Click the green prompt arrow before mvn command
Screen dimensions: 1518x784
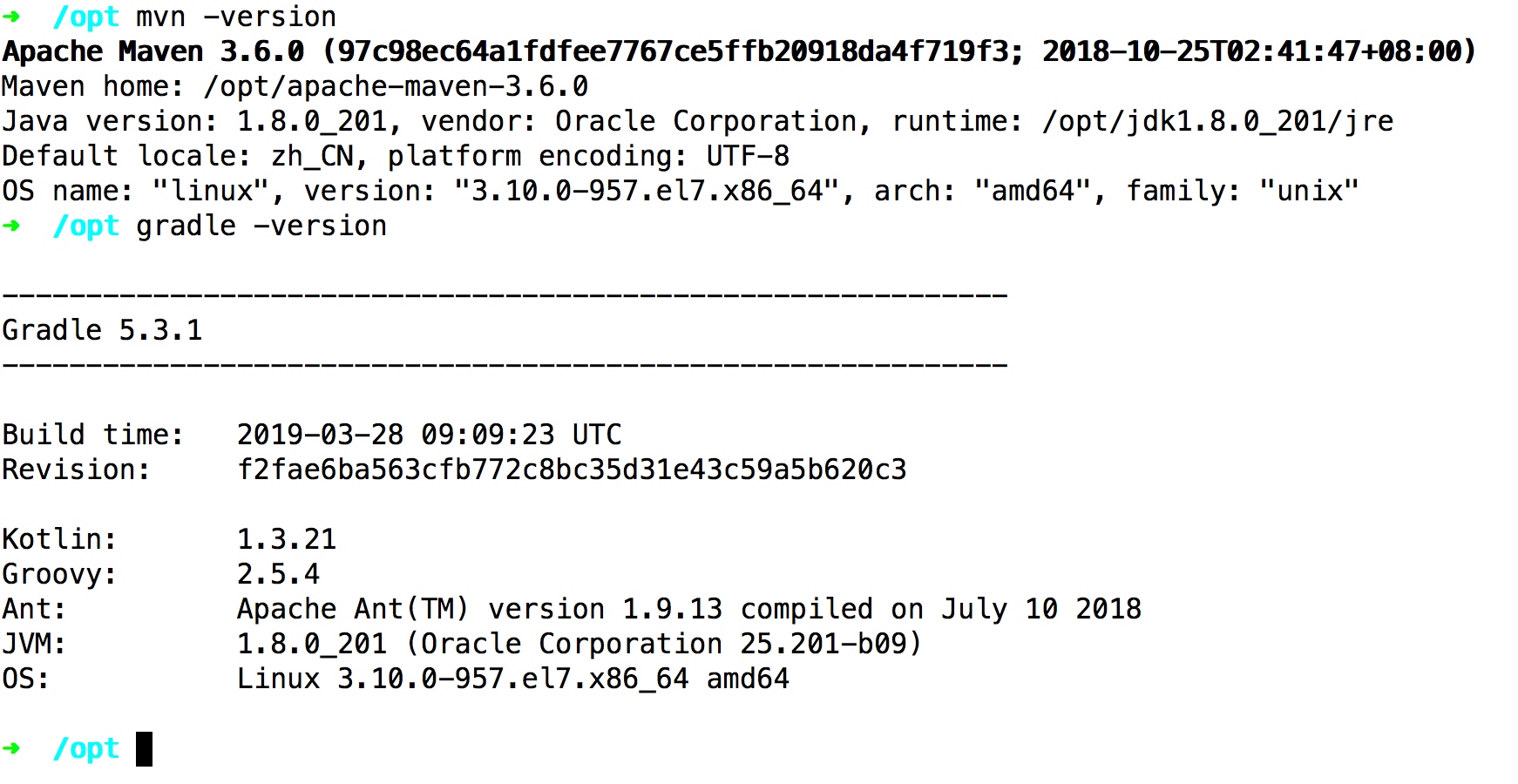(11, 17)
